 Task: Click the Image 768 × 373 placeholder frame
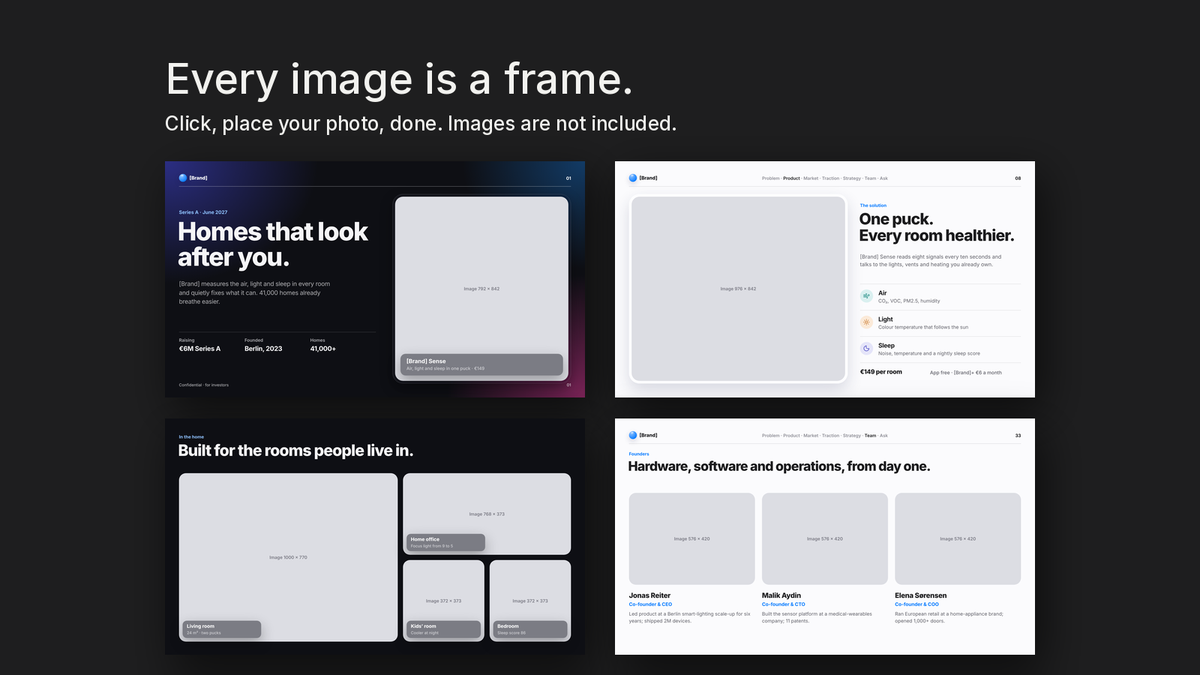coord(487,514)
